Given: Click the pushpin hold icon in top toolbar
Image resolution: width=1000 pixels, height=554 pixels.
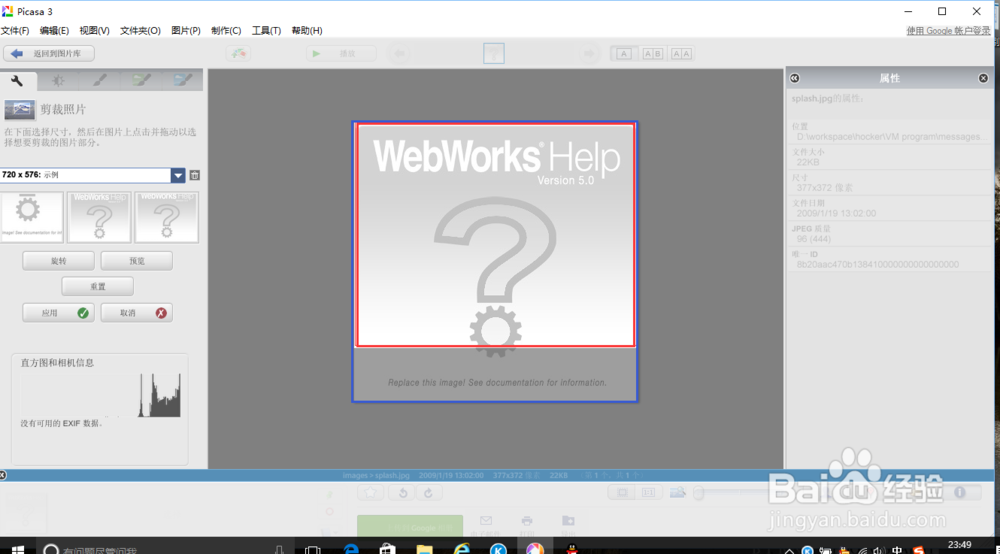Looking at the screenshot, I should click(x=238, y=54).
